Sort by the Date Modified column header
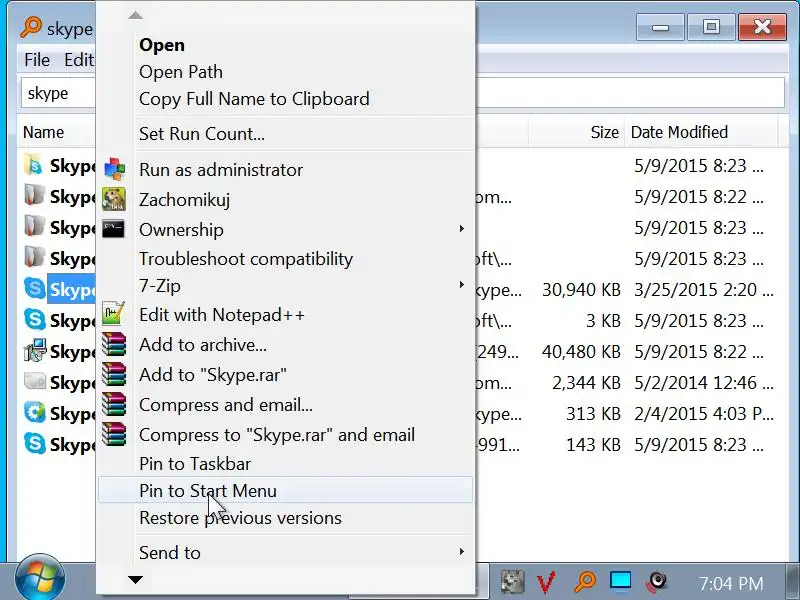 (x=679, y=132)
